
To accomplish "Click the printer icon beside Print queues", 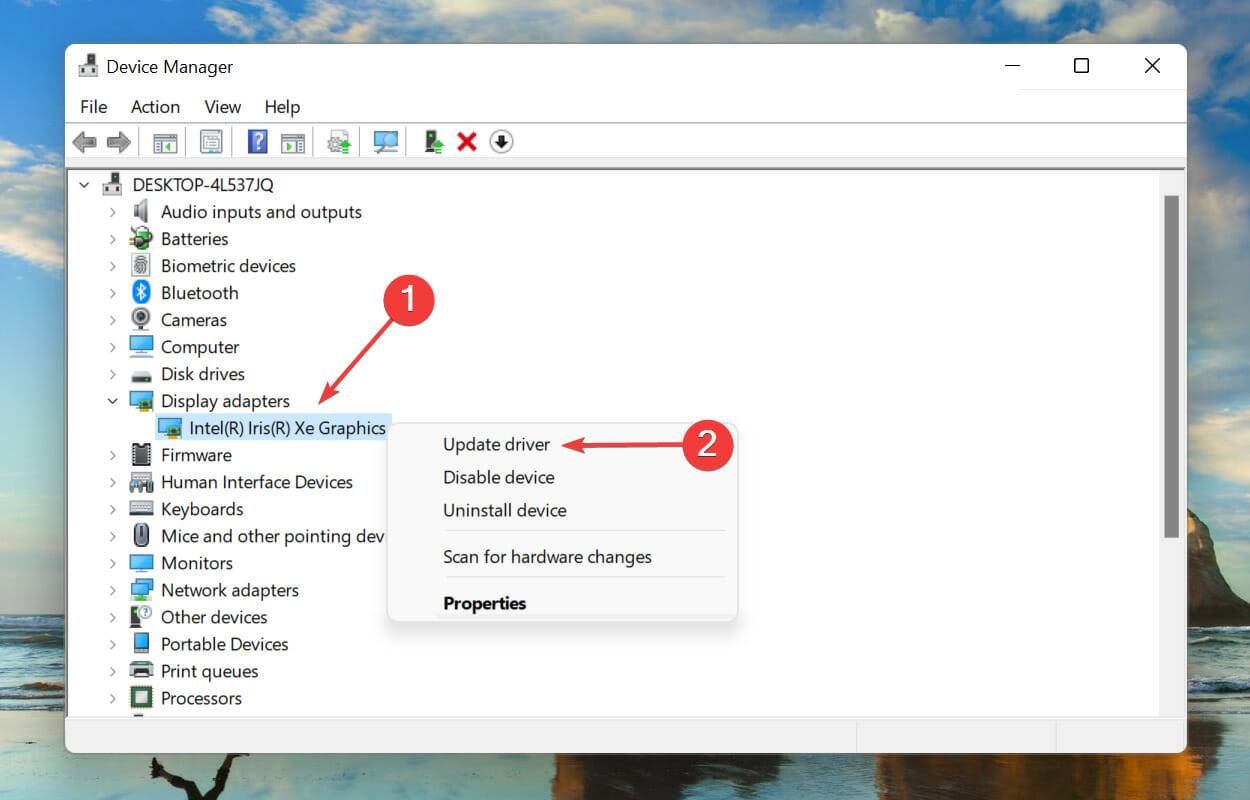I will tap(142, 671).
